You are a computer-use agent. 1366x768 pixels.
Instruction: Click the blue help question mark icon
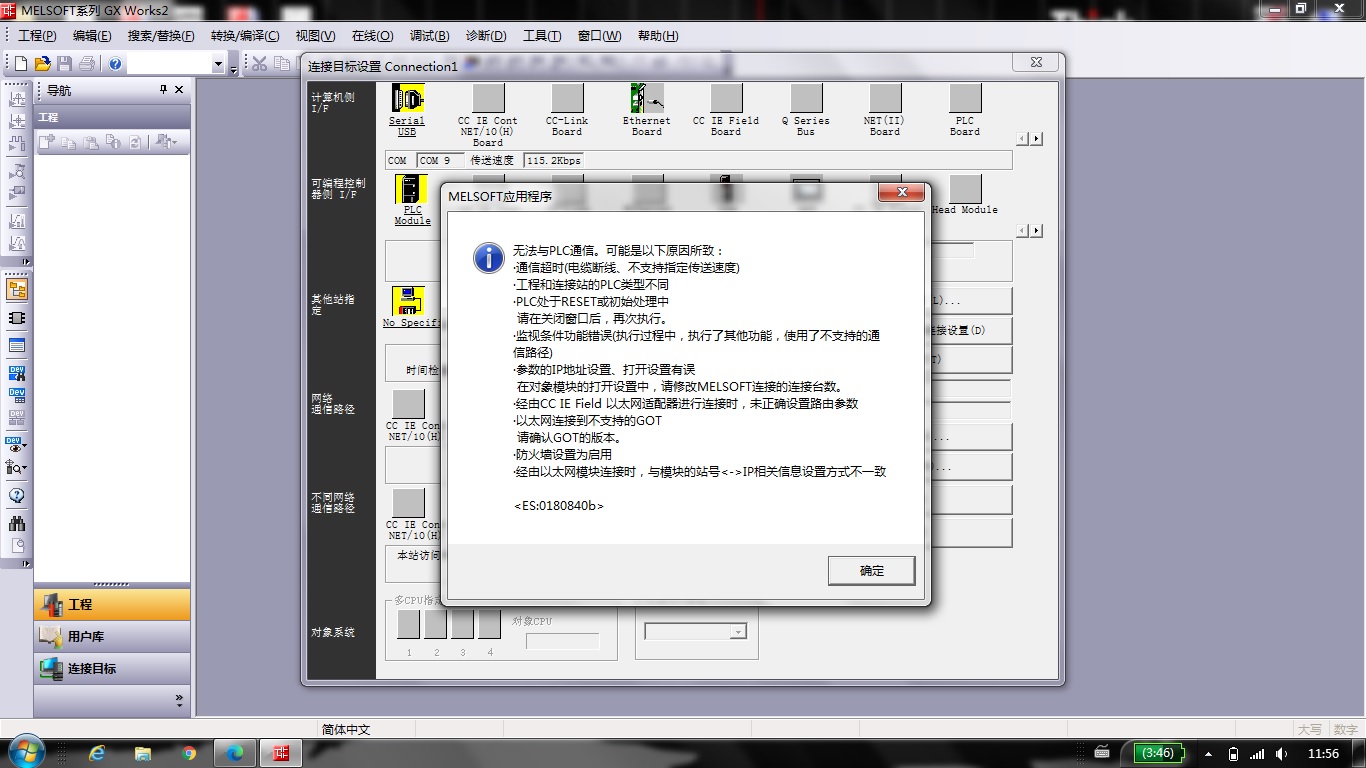click(115, 64)
